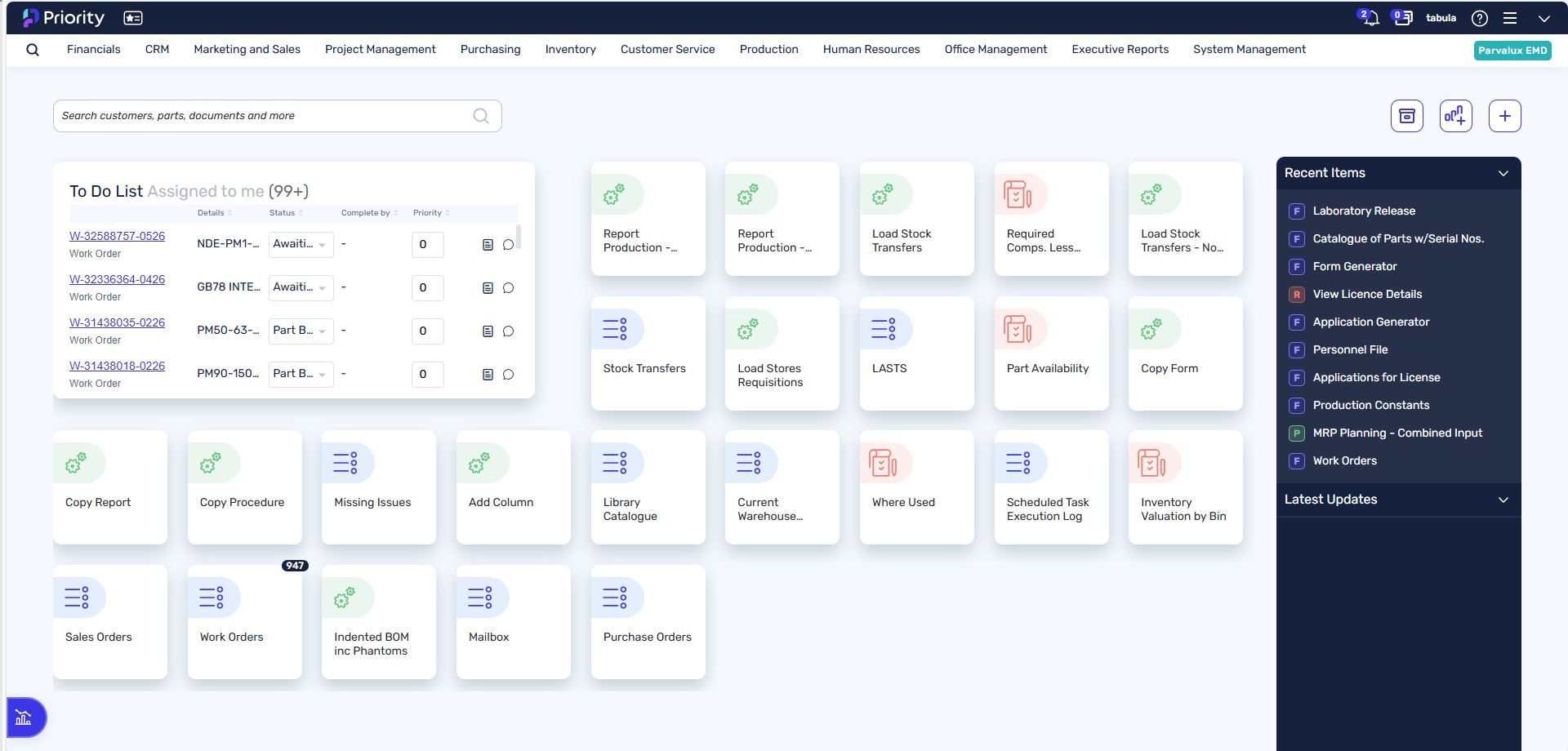
Task: Click the plus add shortcut button
Action: pyautogui.click(x=1505, y=116)
